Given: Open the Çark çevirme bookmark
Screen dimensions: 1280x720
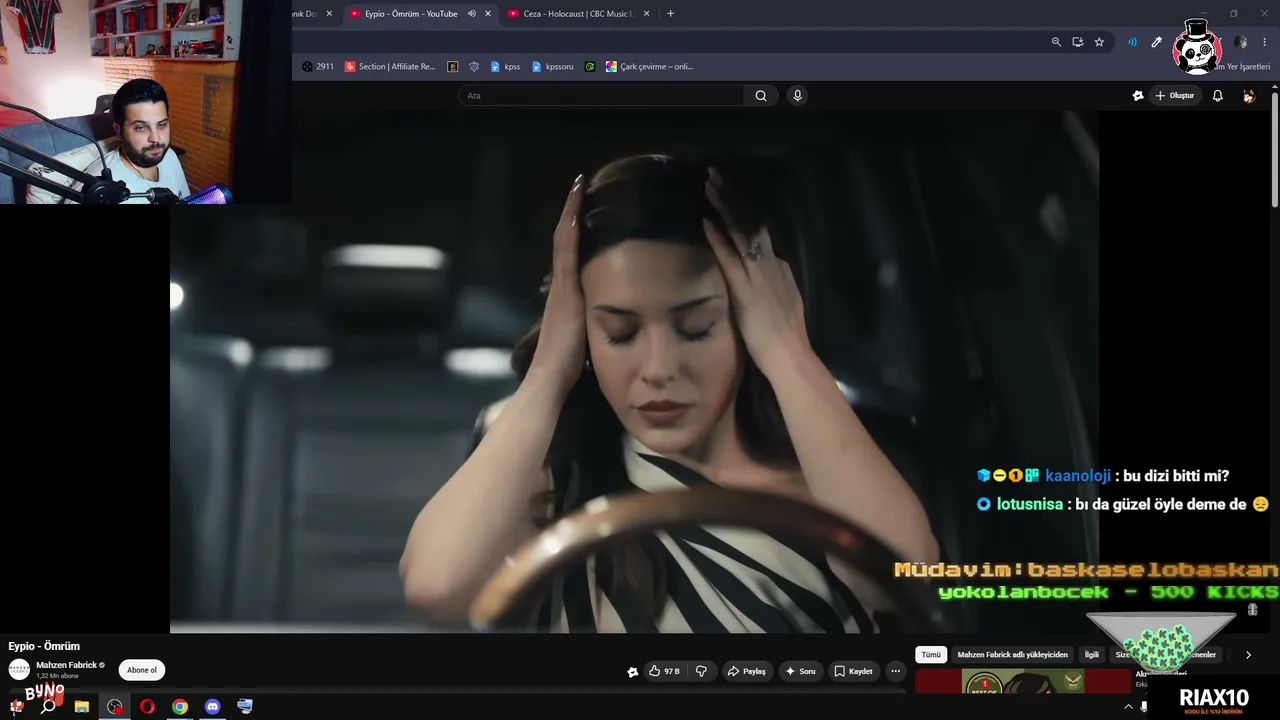Looking at the screenshot, I should click(x=649, y=67).
